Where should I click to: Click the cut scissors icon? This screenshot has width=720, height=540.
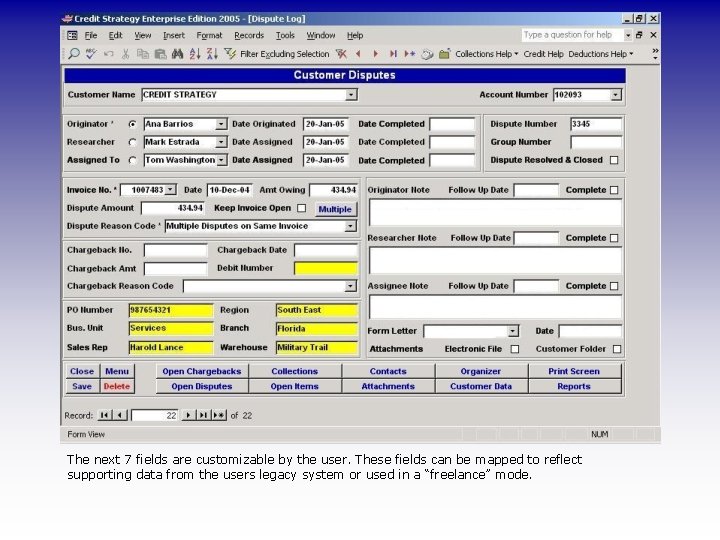(x=125, y=54)
